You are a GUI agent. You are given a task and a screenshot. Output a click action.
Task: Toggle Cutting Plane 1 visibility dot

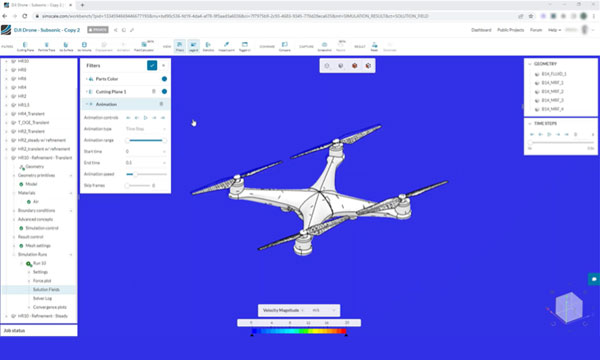point(164,91)
